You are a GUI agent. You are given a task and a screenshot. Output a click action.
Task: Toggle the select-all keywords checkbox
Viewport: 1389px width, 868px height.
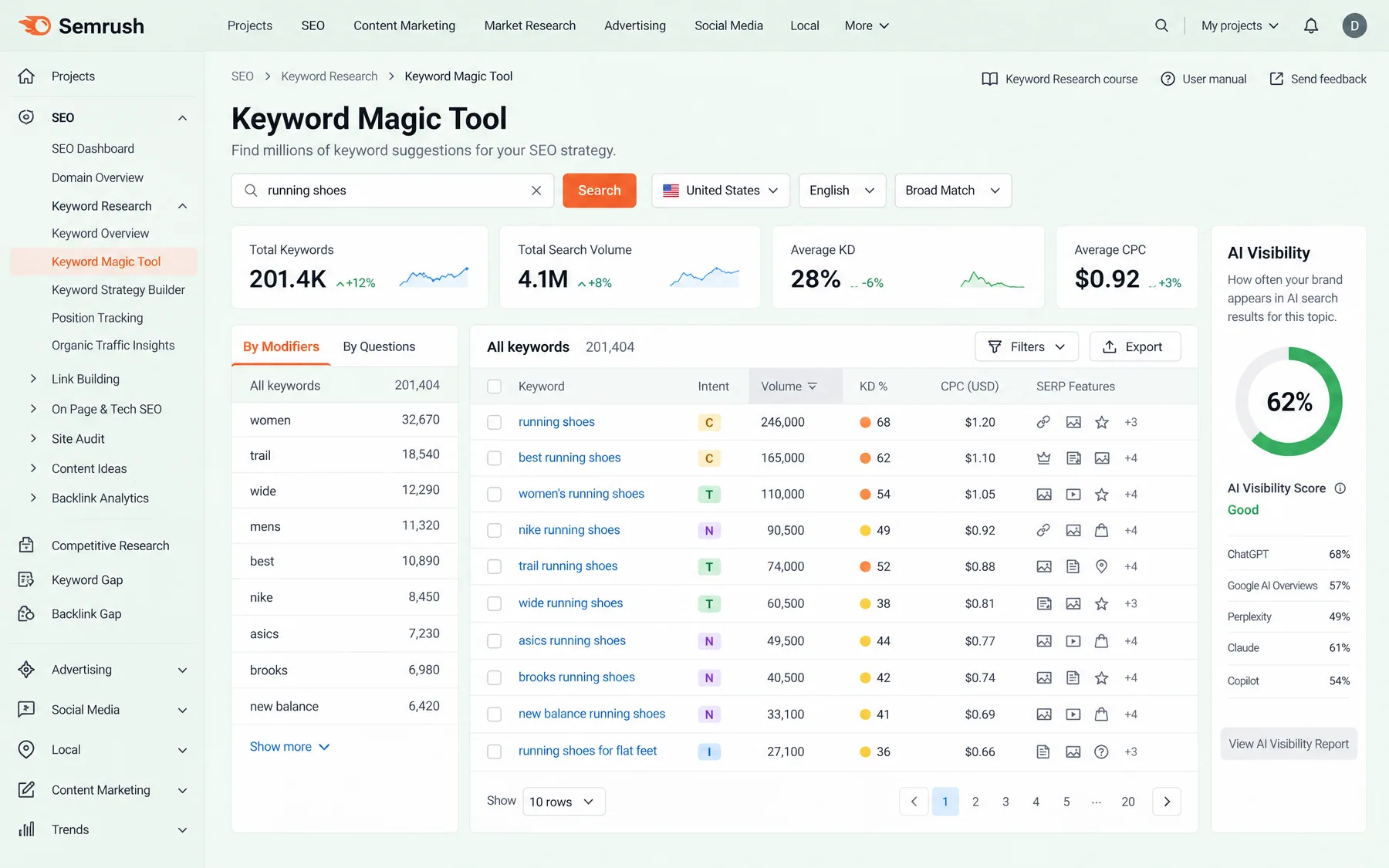click(x=495, y=387)
